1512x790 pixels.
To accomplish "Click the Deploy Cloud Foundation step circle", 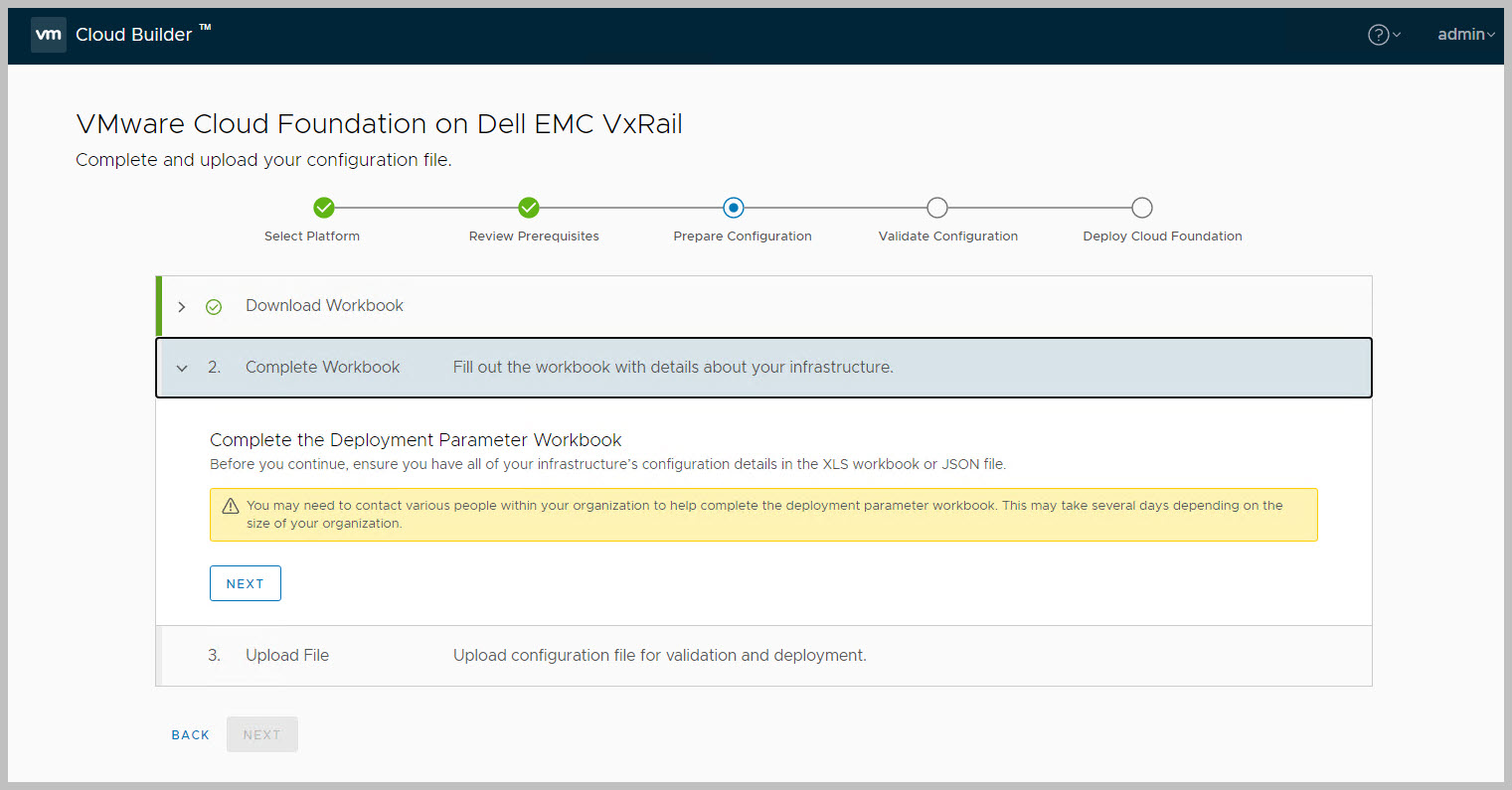I will point(1142,208).
